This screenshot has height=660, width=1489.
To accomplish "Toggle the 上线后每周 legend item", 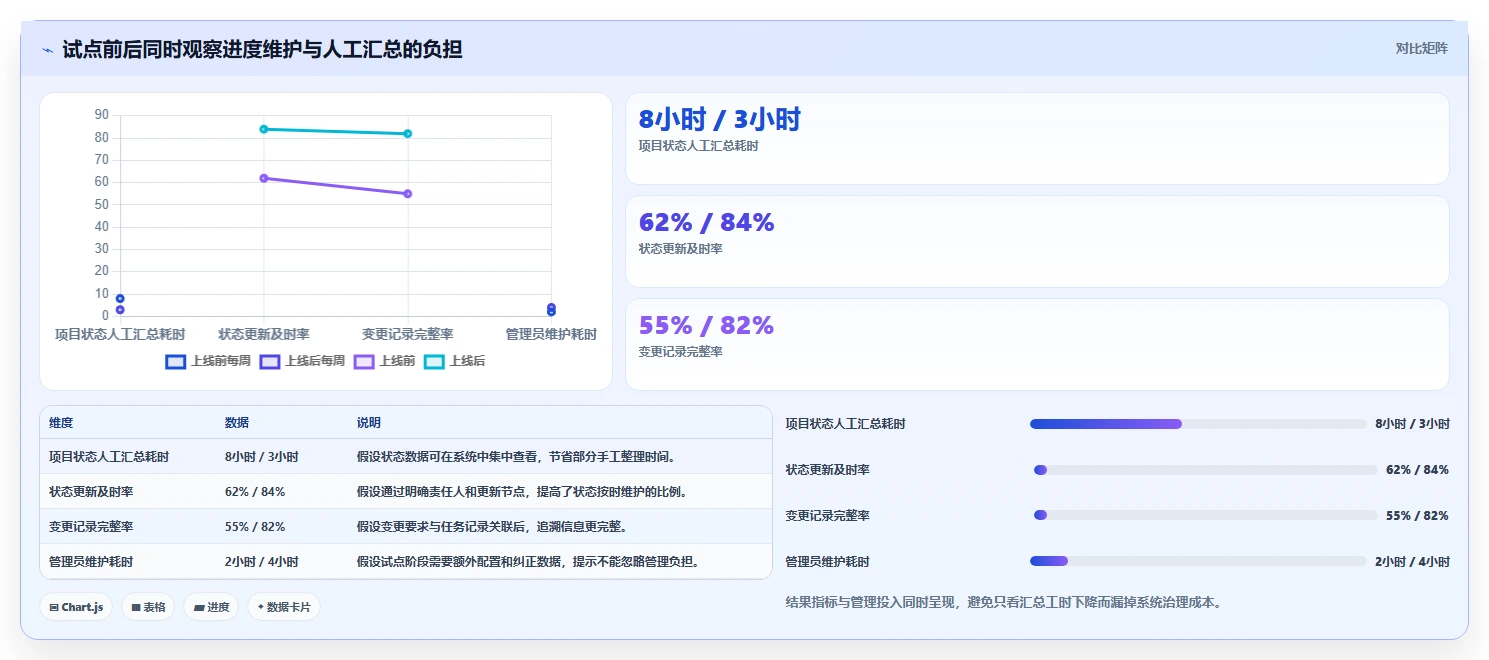I will pyautogui.click(x=302, y=361).
